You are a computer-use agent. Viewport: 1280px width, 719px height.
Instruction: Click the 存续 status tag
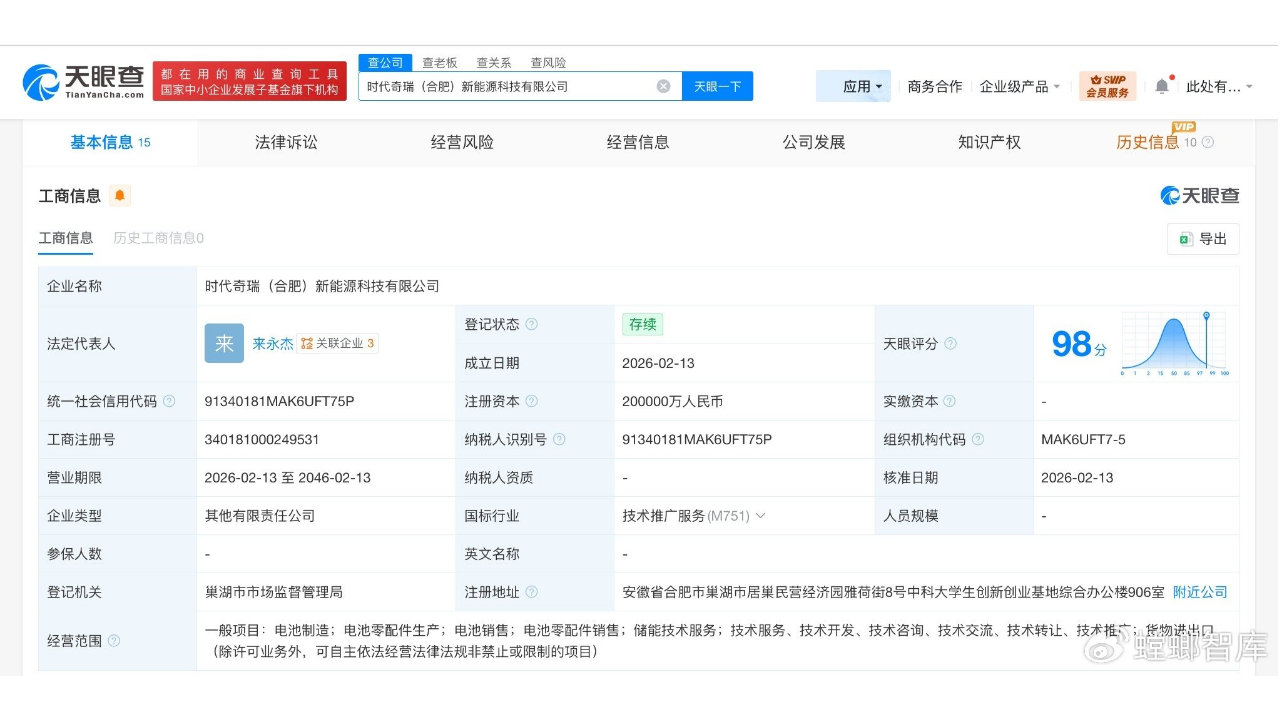pos(642,324)
